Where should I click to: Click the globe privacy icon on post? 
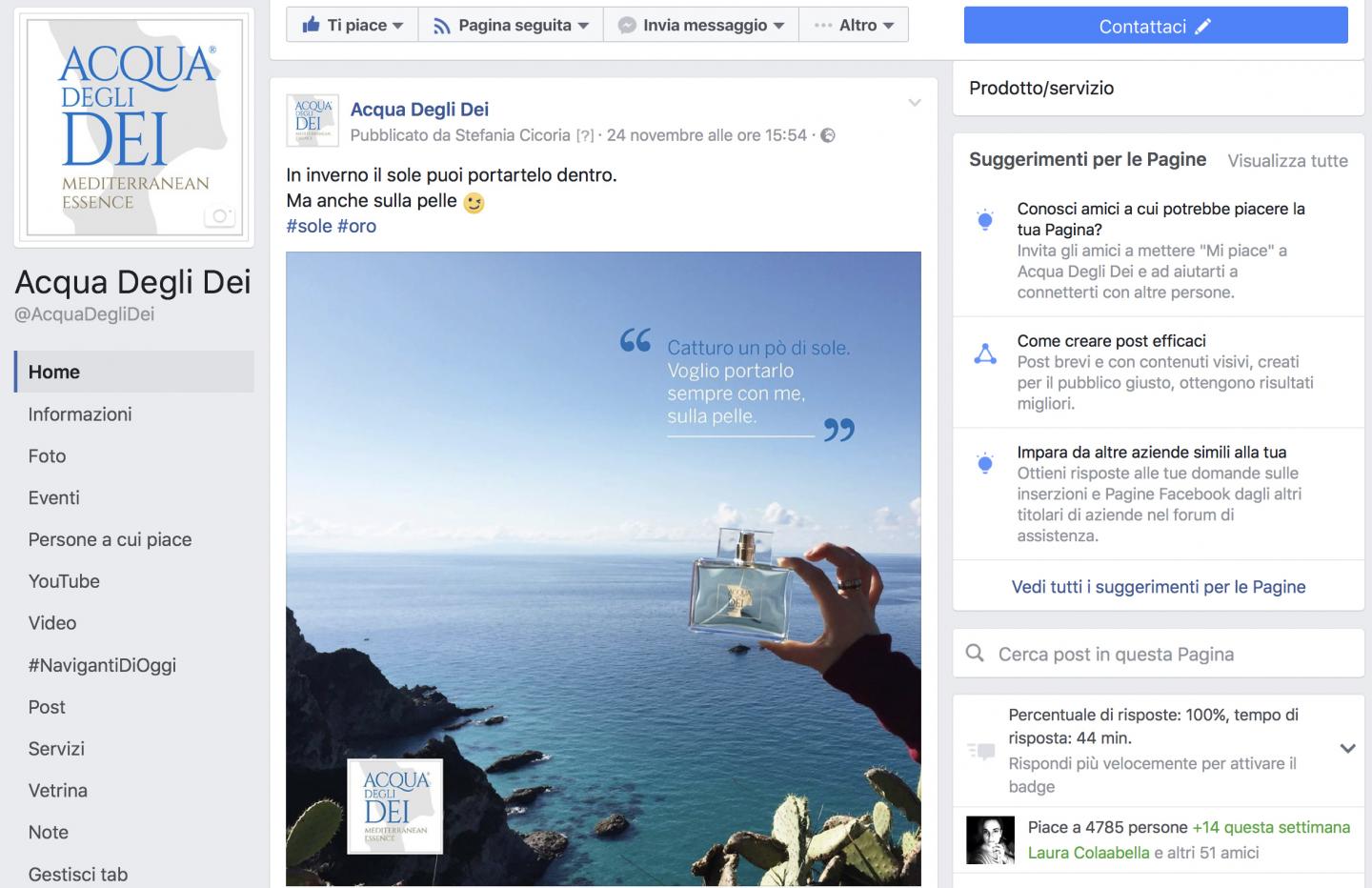(828, 135)
